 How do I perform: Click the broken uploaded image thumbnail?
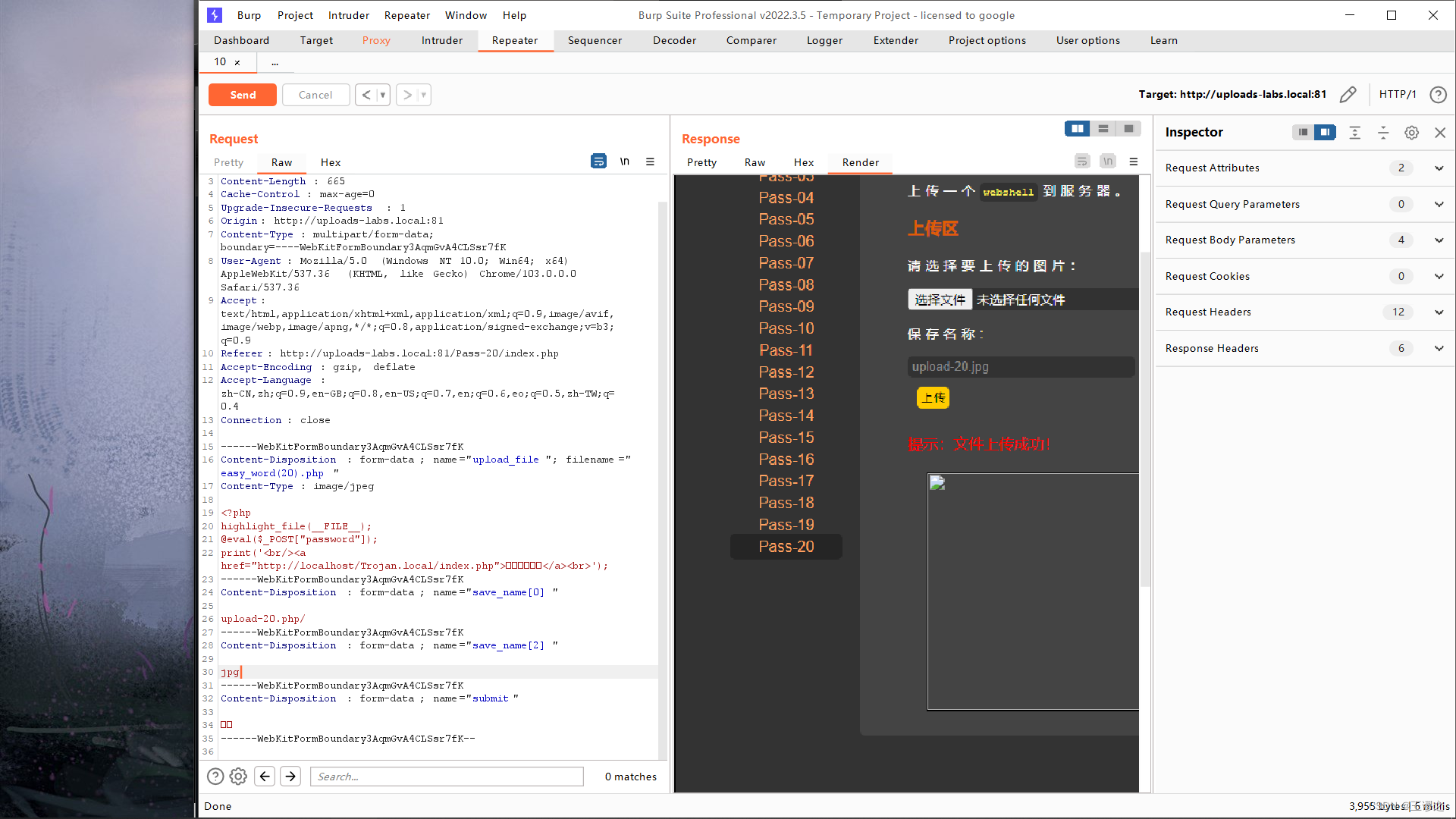pos(1033,591)
